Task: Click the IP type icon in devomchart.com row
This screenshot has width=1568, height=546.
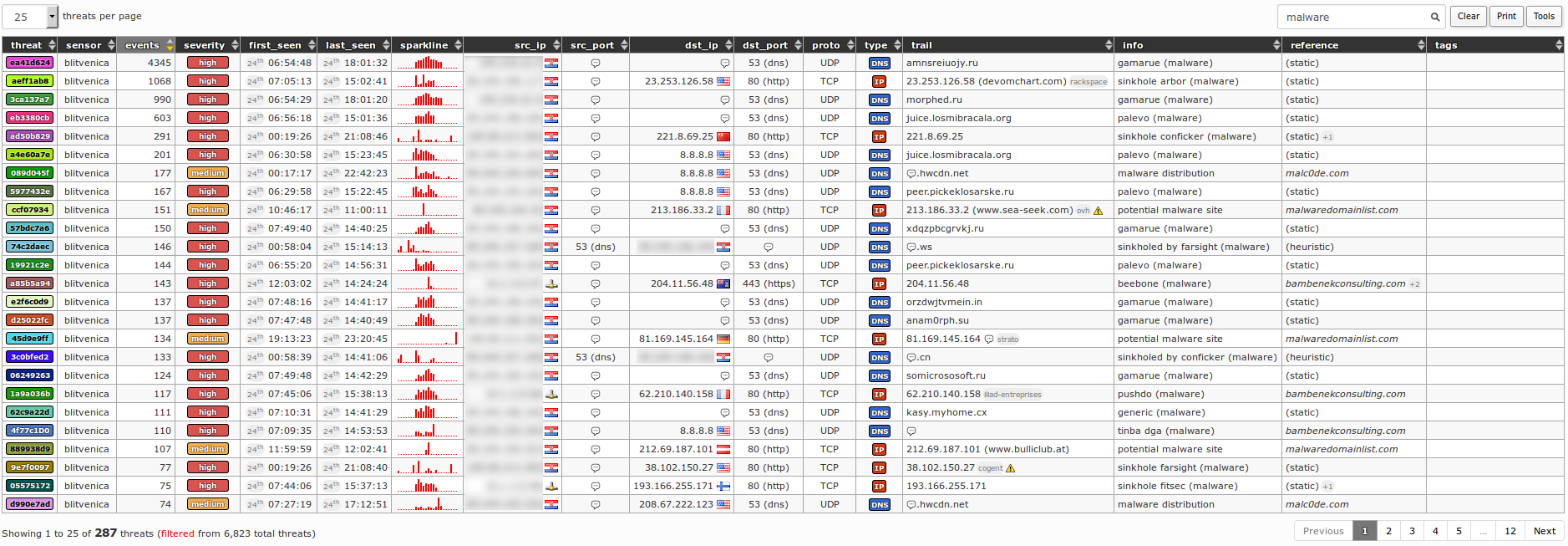Action: pos(879,82)
